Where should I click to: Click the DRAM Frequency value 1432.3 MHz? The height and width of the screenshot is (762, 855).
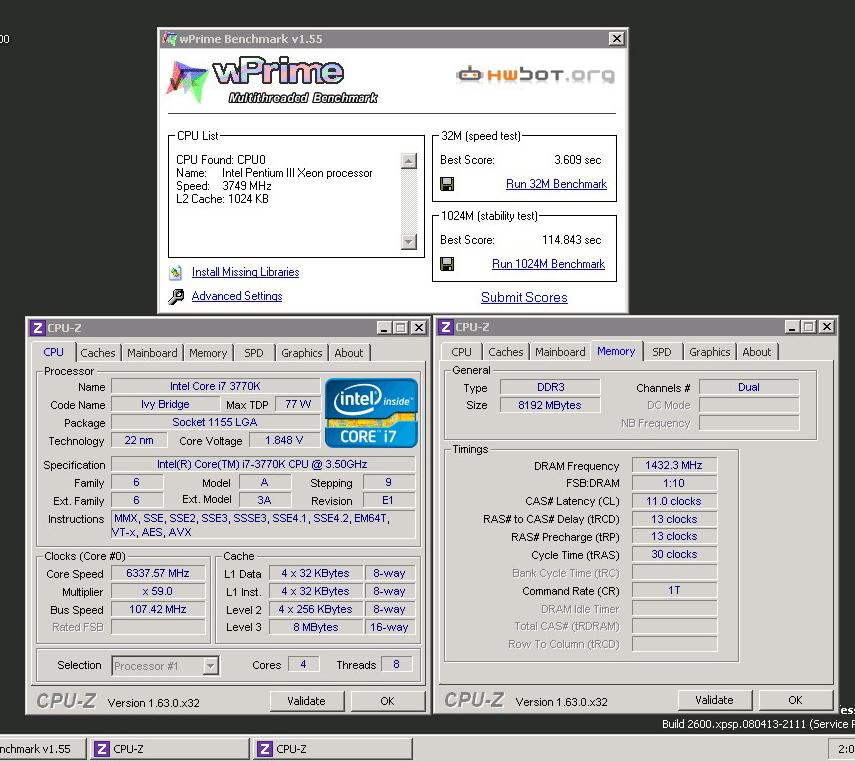coord(674,466)
